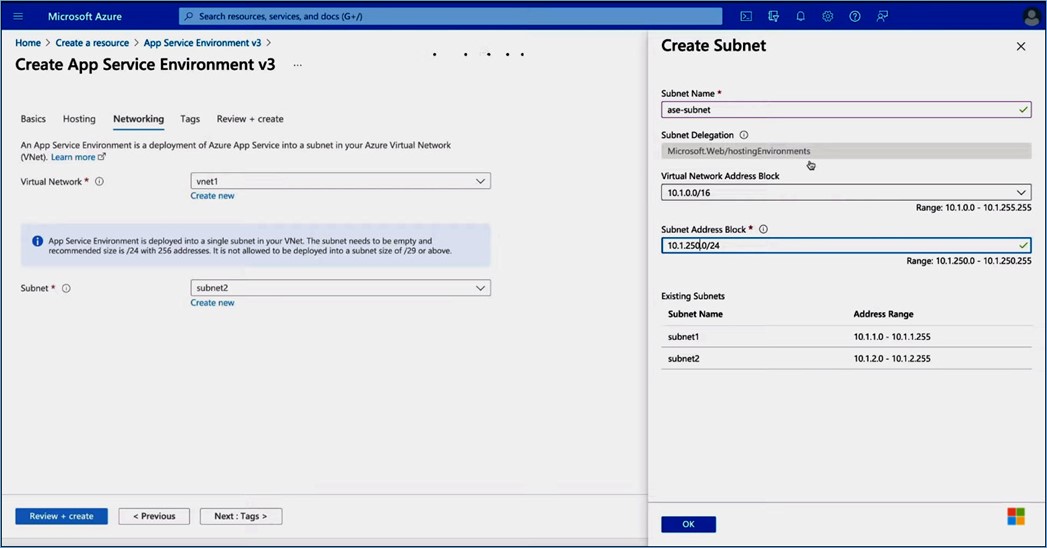
Task: Click into the Subnet Address Block field
Action: (x=846, y=246)
